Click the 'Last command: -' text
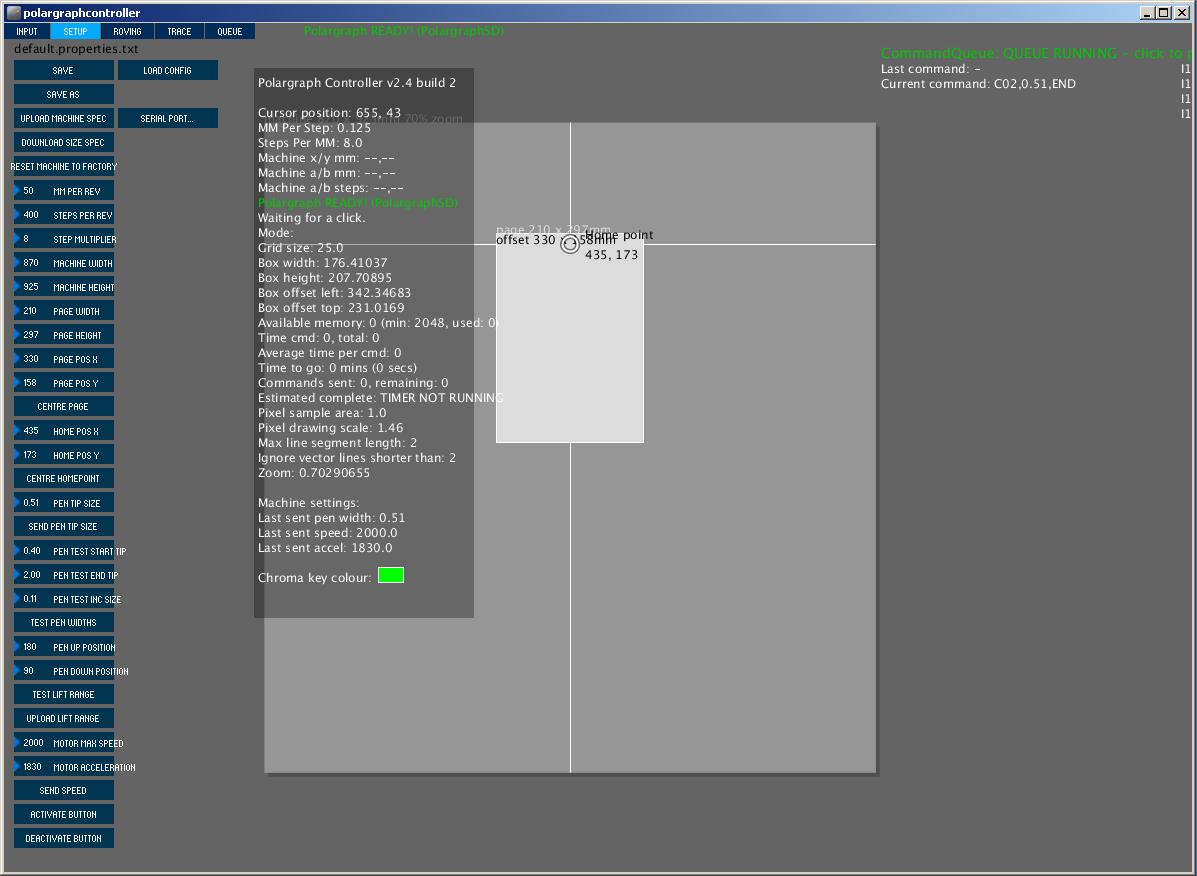Image resolution: width=1197 pixels, height=876 pixels. [x=931, y=69]
